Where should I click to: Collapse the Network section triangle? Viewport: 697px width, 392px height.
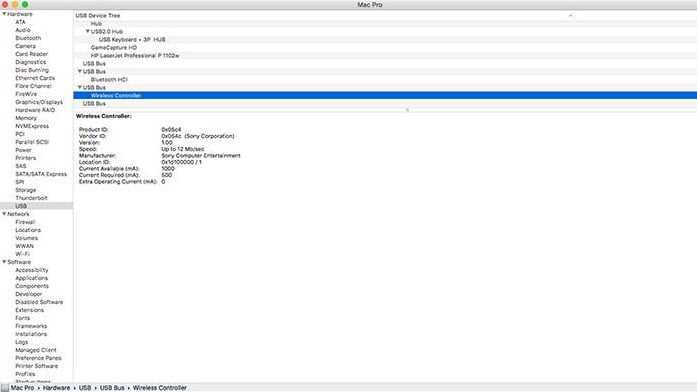coord(4,214)
